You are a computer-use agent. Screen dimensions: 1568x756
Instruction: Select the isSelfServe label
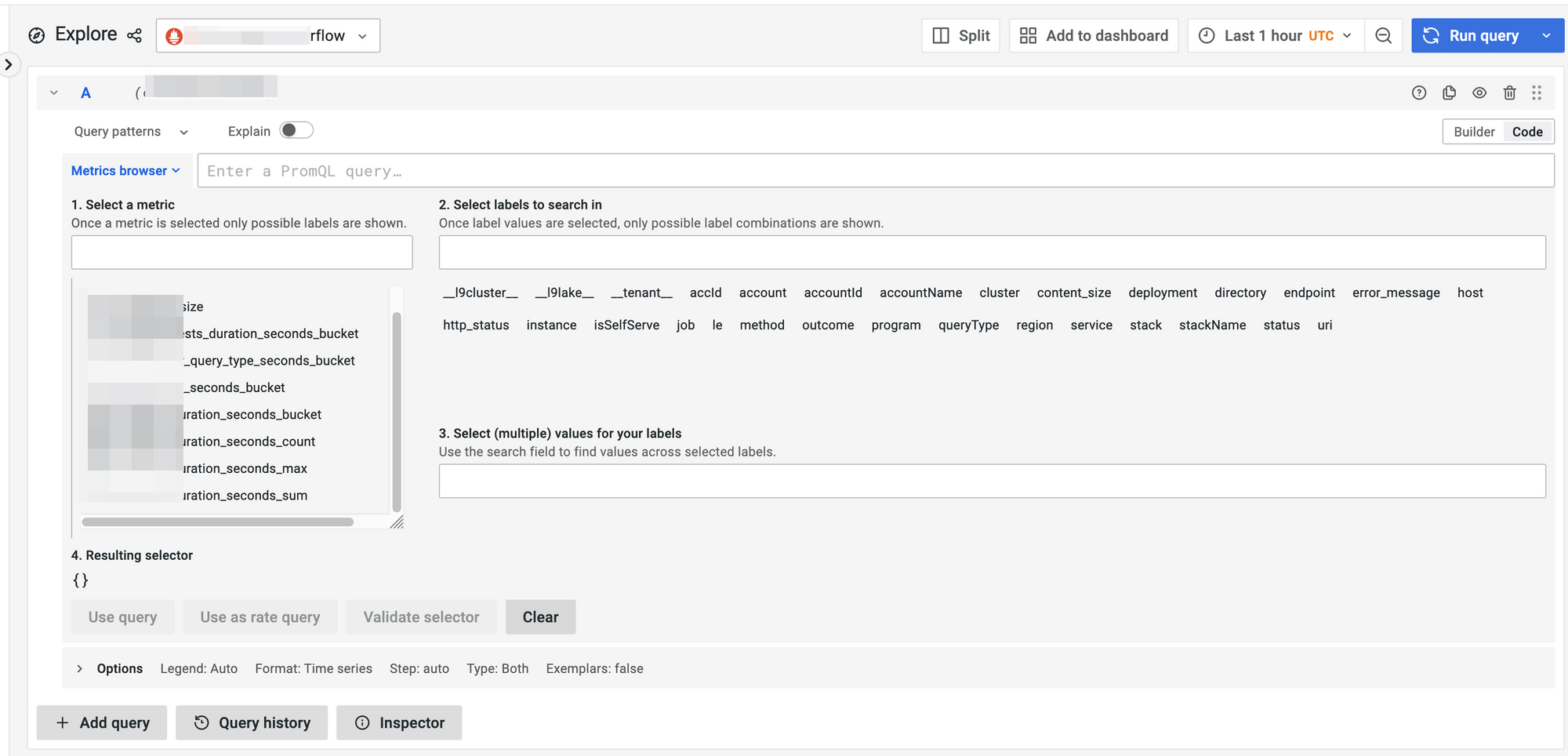(626, 325)
